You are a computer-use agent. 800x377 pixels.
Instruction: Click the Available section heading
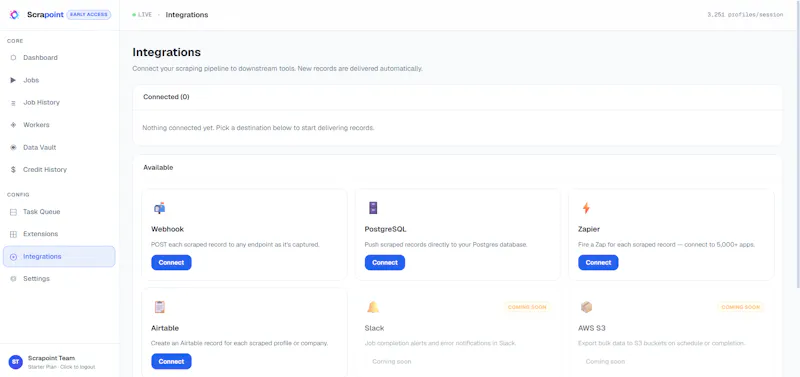click(158, 167)
